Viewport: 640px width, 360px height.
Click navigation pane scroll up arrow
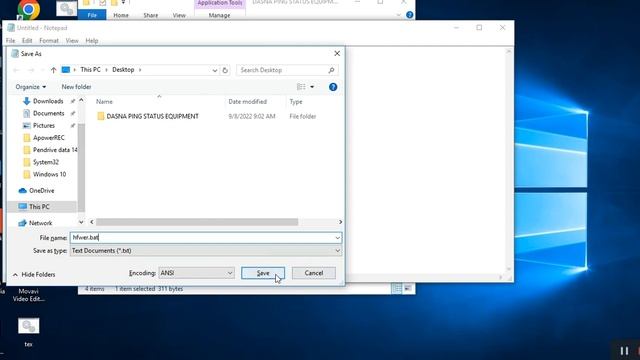click(81, 100)
